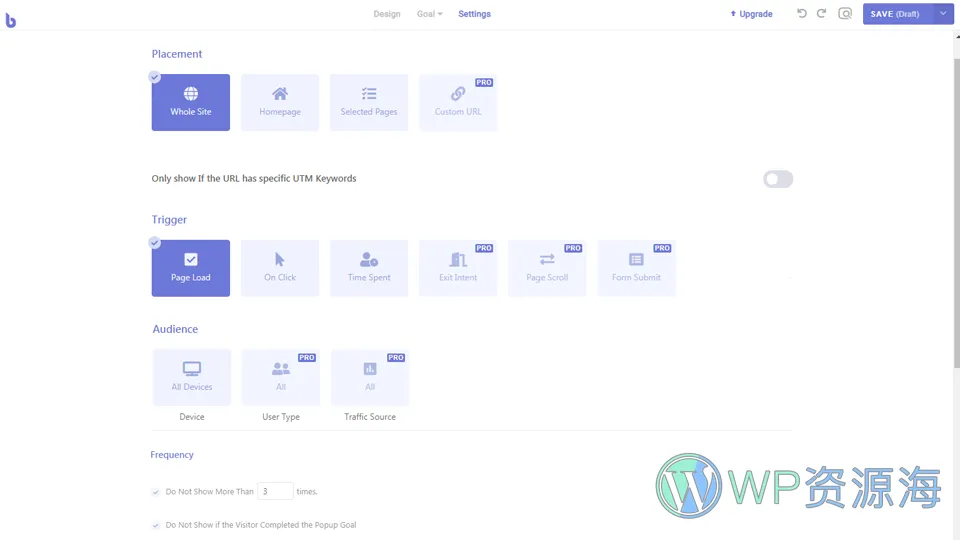Enable the UTM Keywords toggle switch
This screenshot has height=540, width=960.
(777, 179)
